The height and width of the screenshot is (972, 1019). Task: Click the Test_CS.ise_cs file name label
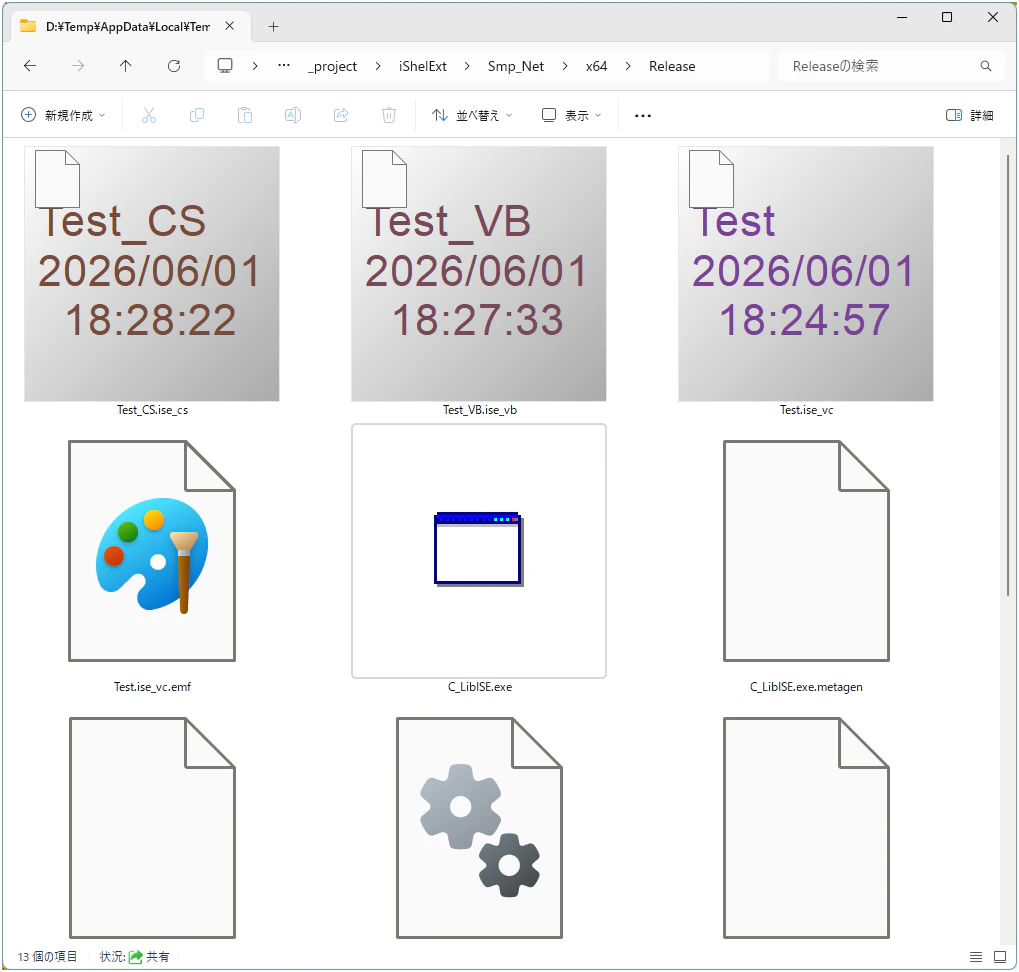click(153, 410)
